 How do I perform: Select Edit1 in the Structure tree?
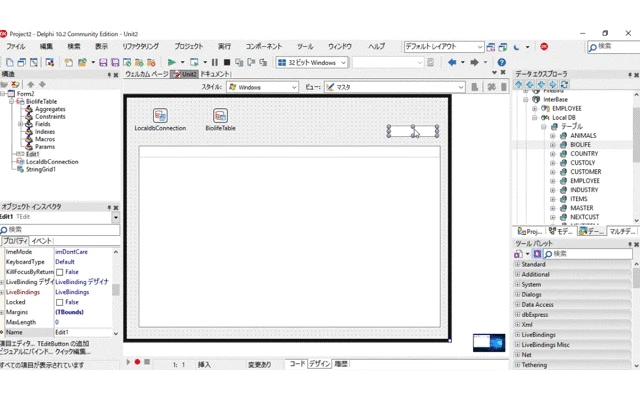[x=33, y=154]
